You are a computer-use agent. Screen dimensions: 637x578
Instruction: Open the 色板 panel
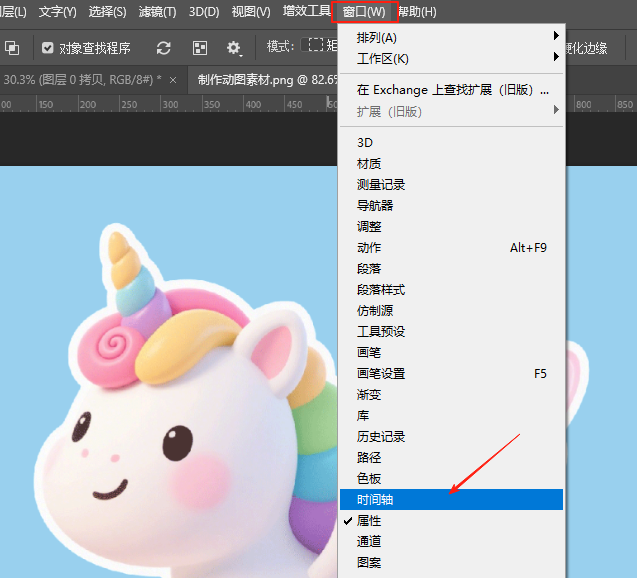(x=451, y=478)
